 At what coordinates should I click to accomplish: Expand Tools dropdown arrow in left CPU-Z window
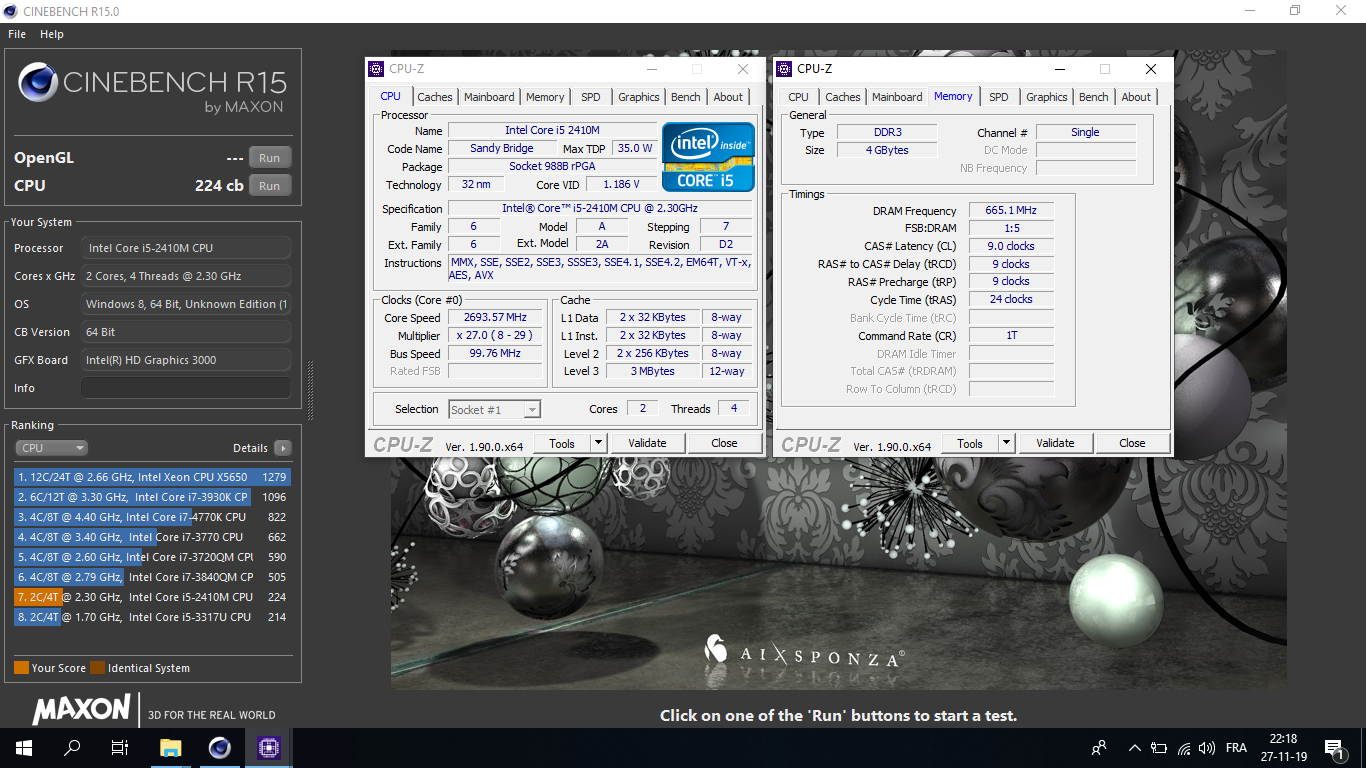598,443
